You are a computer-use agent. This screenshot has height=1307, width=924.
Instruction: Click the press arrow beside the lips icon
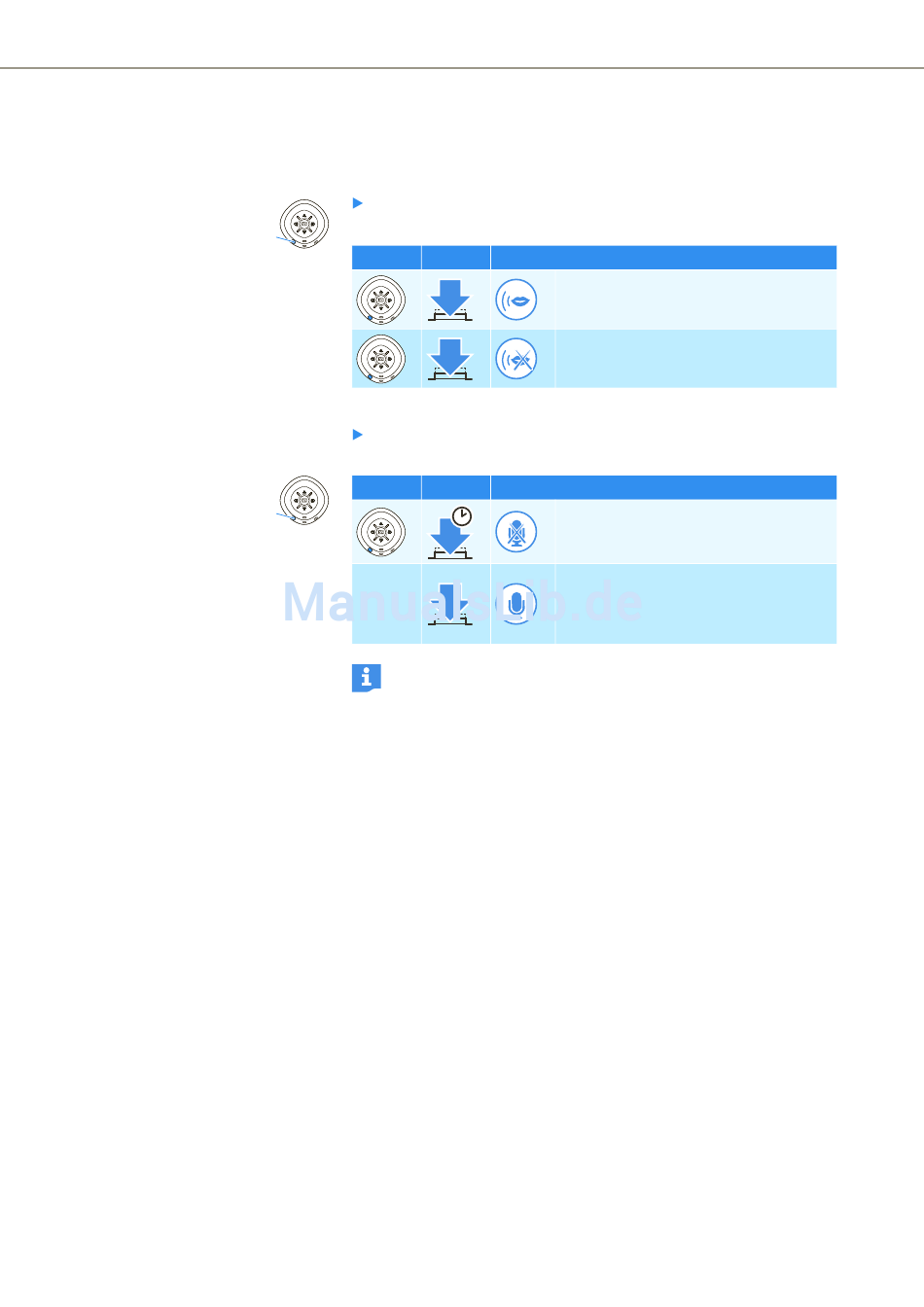450,300
